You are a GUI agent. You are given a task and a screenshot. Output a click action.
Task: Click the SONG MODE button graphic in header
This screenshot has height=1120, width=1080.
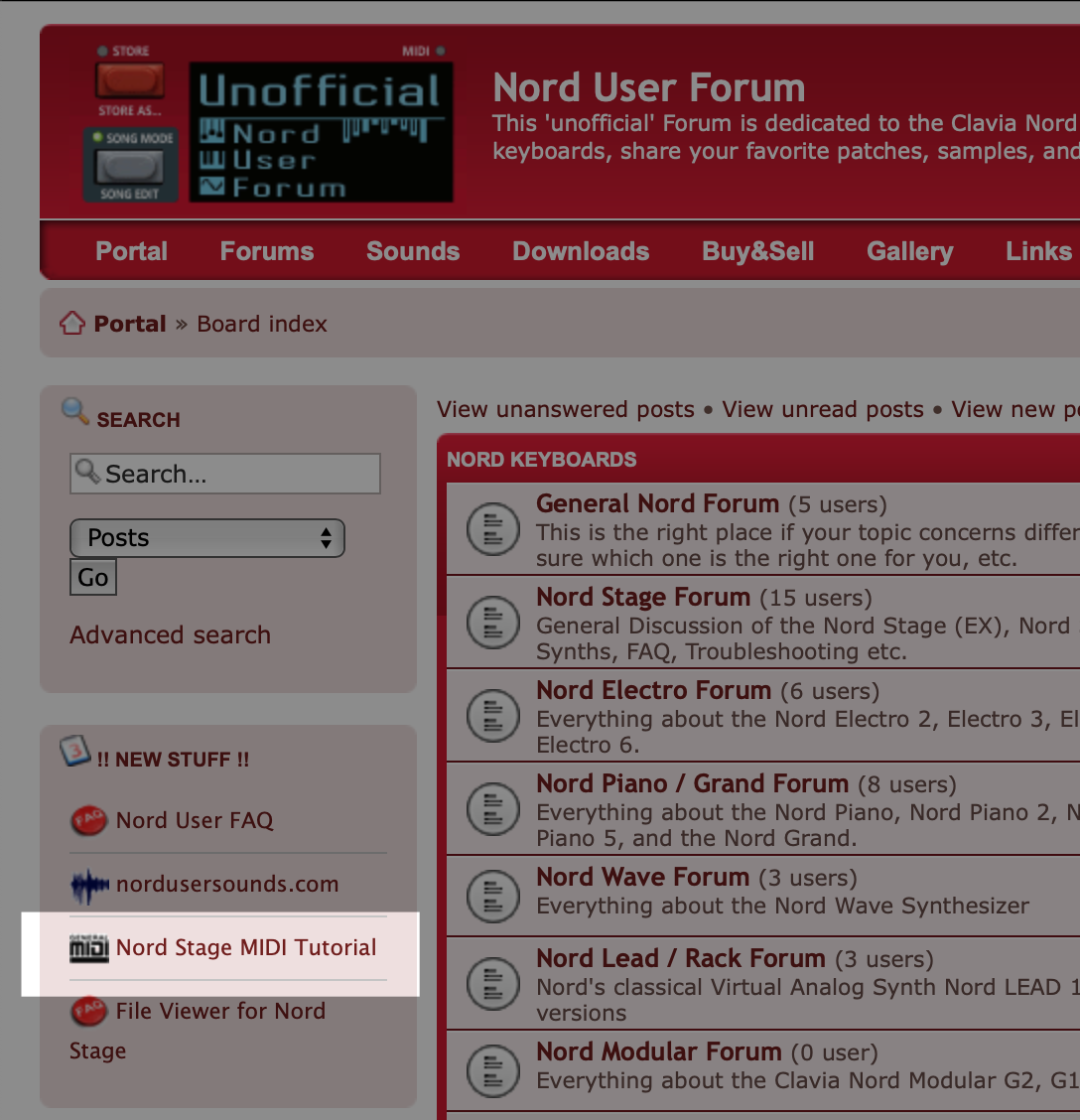[130, 165]
